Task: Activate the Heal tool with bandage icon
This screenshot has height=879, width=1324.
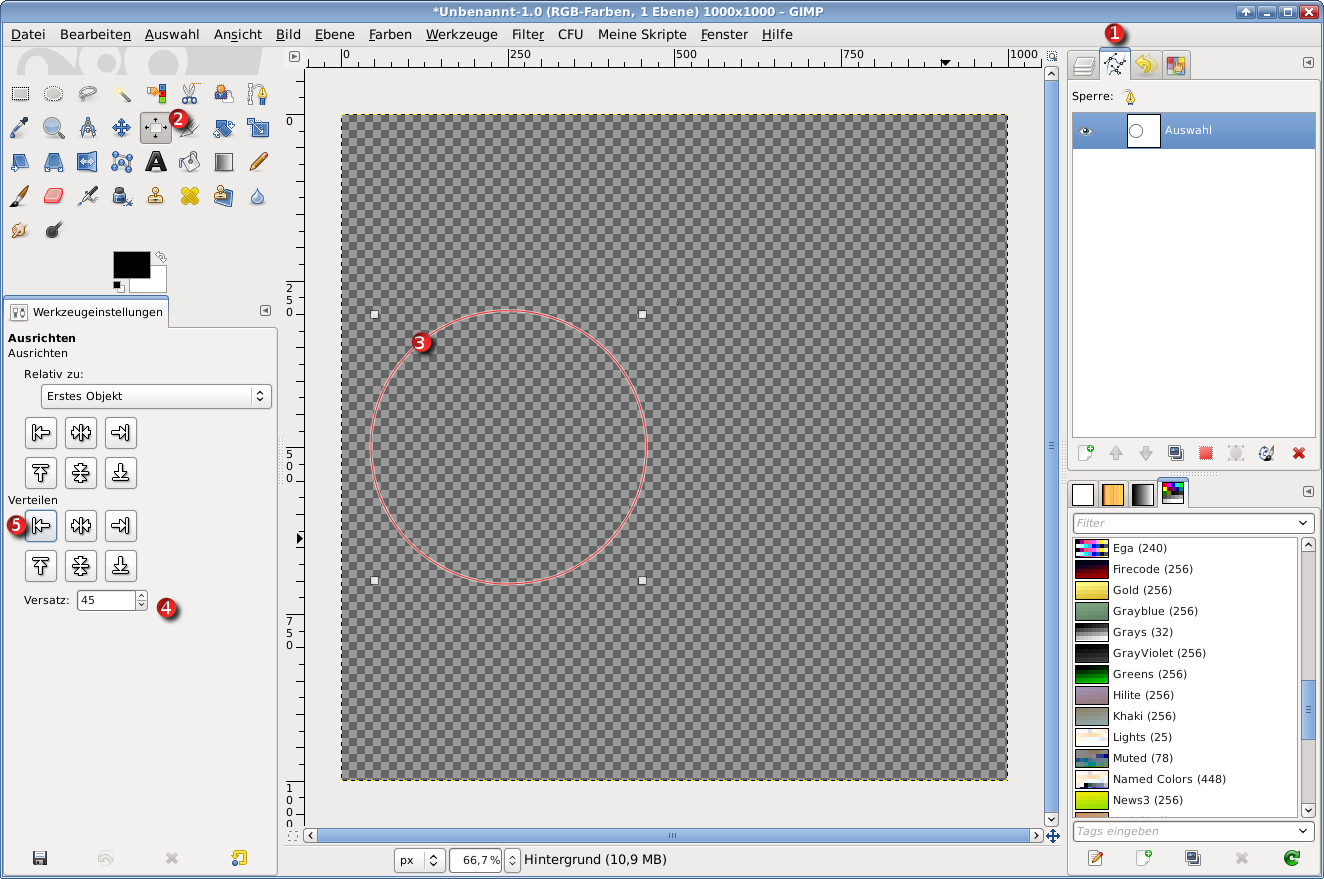Action: (x=190, y=195)
